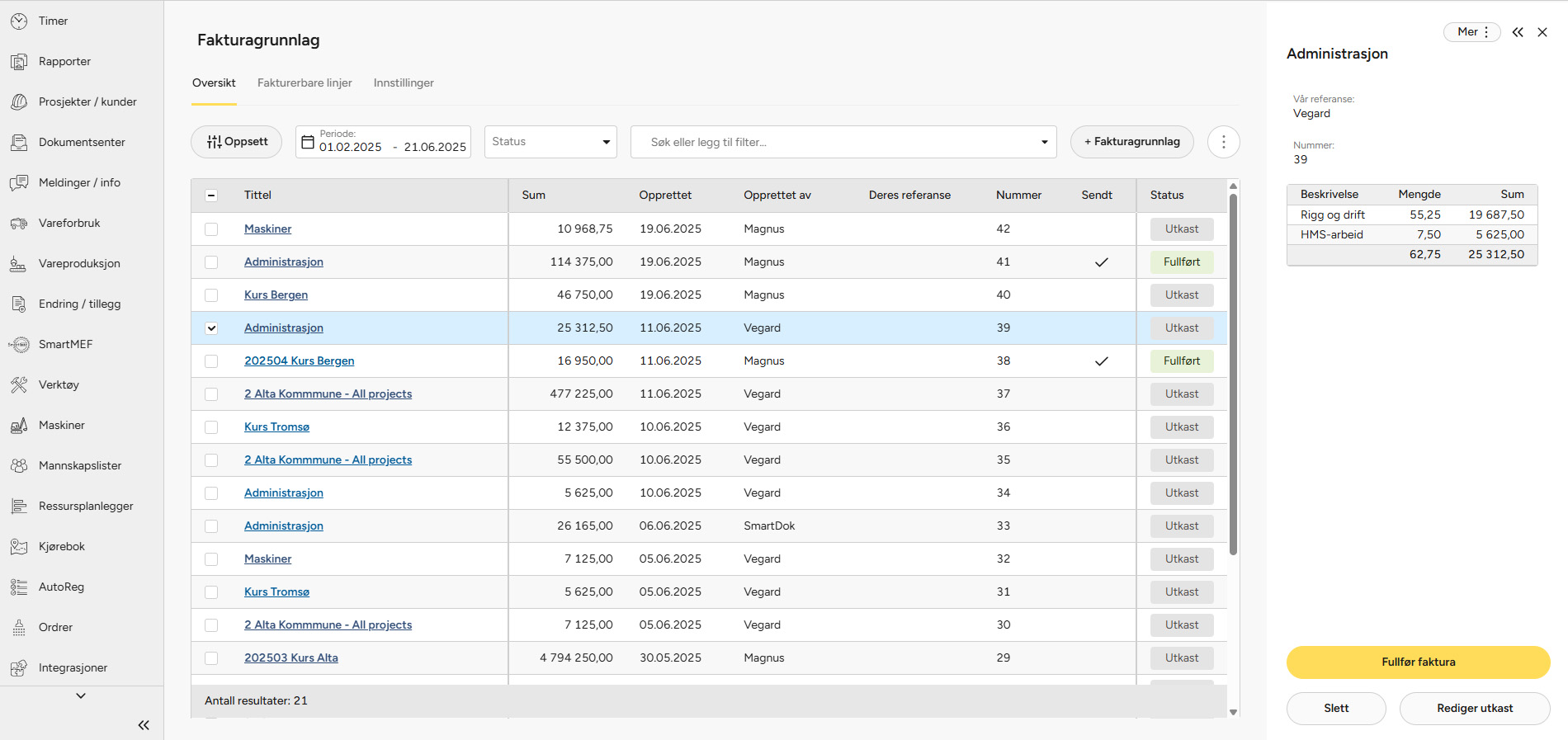Click the scrollbar down arrow
The width and height of the screenshot is (1568, 740).
(1233, 712)
